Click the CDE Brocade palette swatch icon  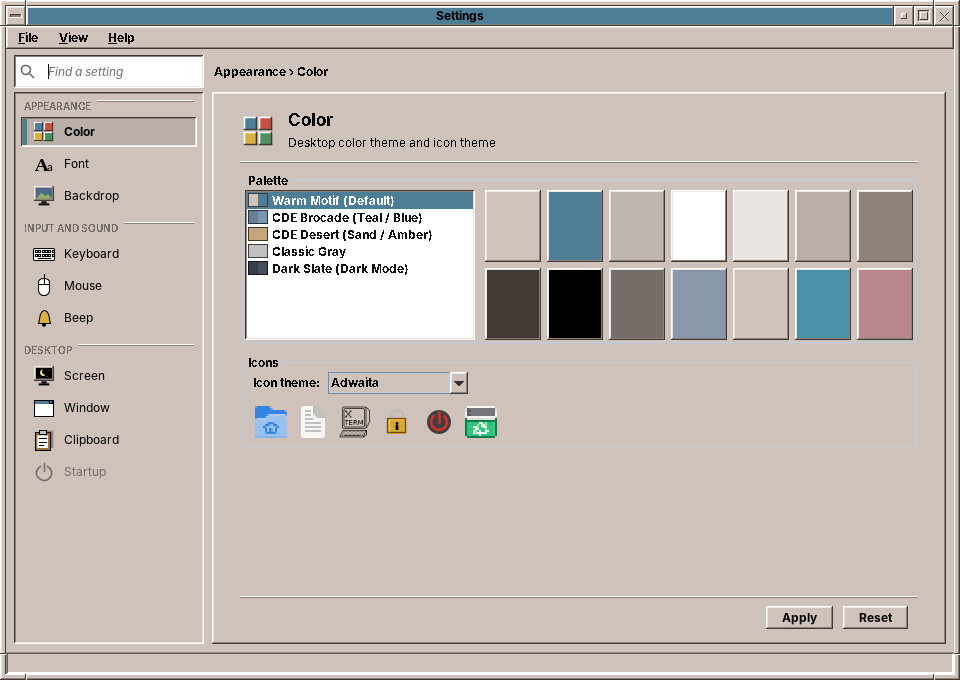click(258, 217)
